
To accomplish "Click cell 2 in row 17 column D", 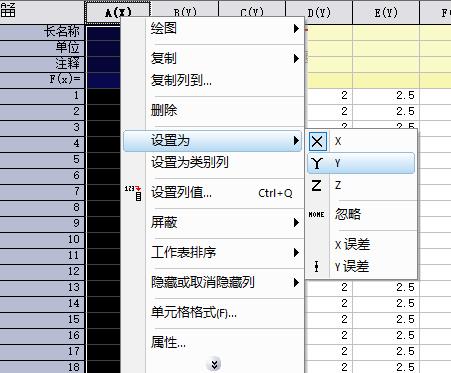I will point(329,352).
